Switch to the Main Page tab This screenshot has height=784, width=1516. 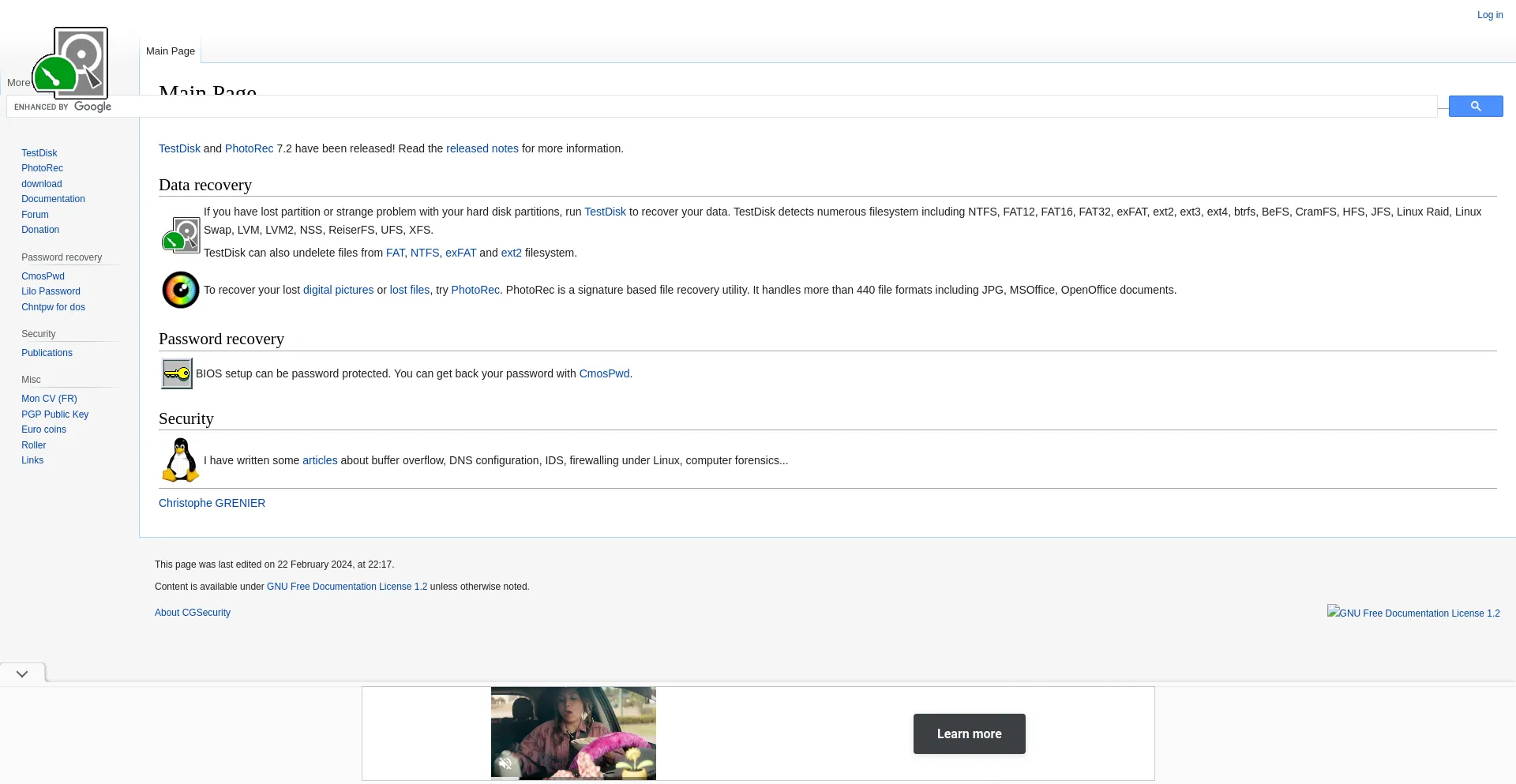coord(171,51)
